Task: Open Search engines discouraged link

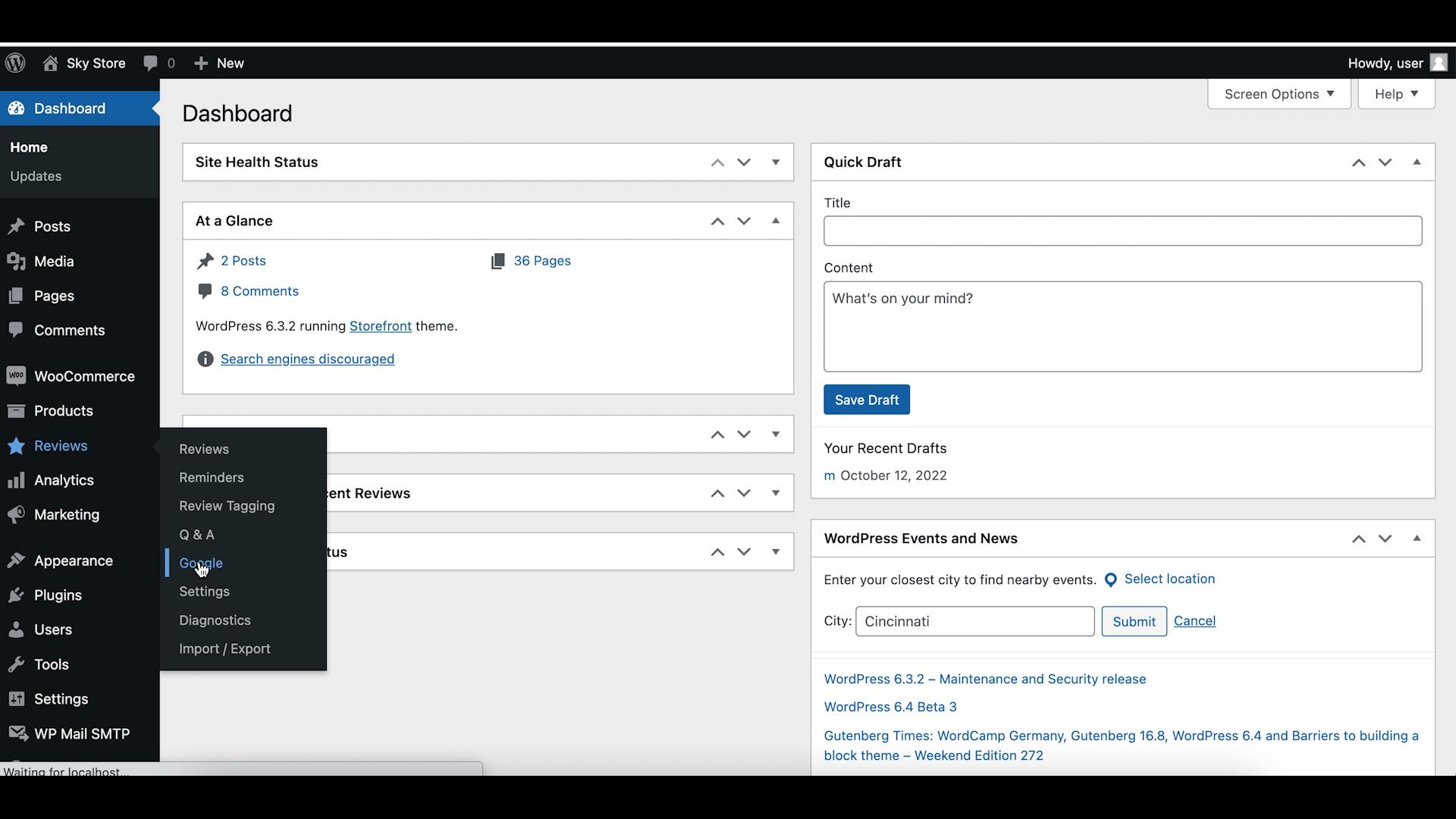Action: coord(307,359)
